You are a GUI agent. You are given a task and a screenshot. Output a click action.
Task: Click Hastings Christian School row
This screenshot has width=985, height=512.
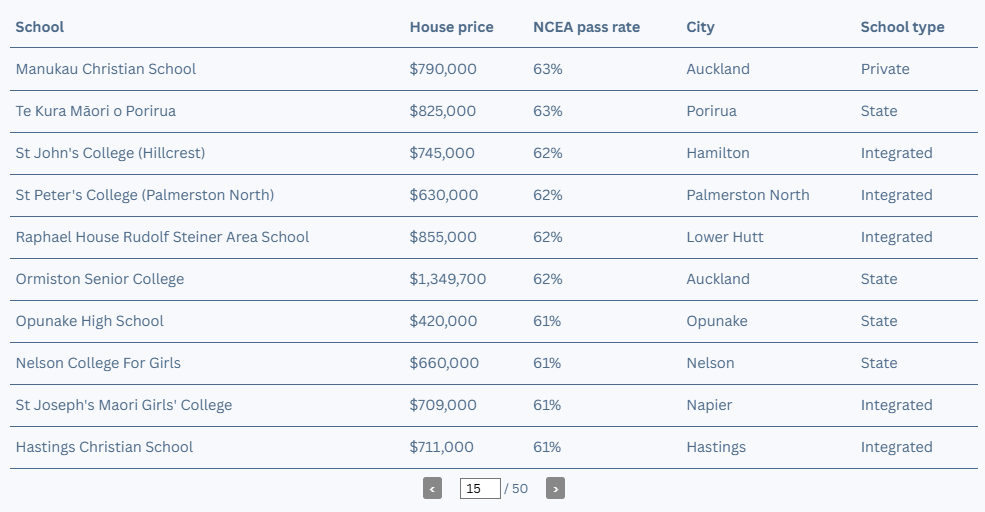click(x=494, y=448)
